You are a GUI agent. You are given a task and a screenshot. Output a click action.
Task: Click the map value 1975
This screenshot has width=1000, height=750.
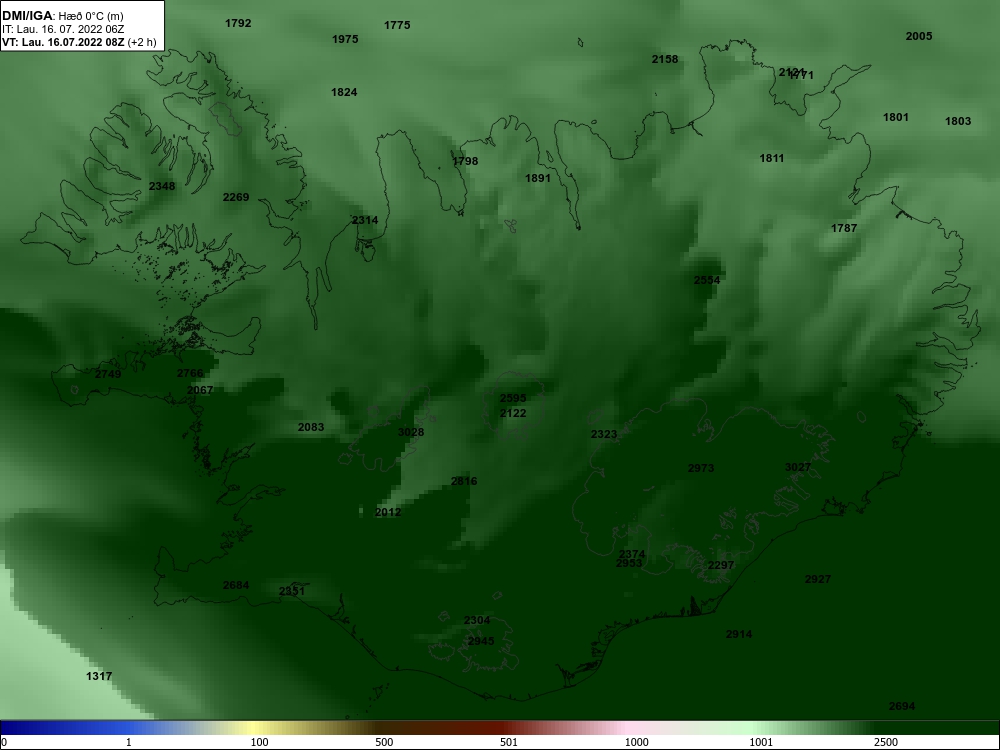pyautogui.click(x=345, y=40)
